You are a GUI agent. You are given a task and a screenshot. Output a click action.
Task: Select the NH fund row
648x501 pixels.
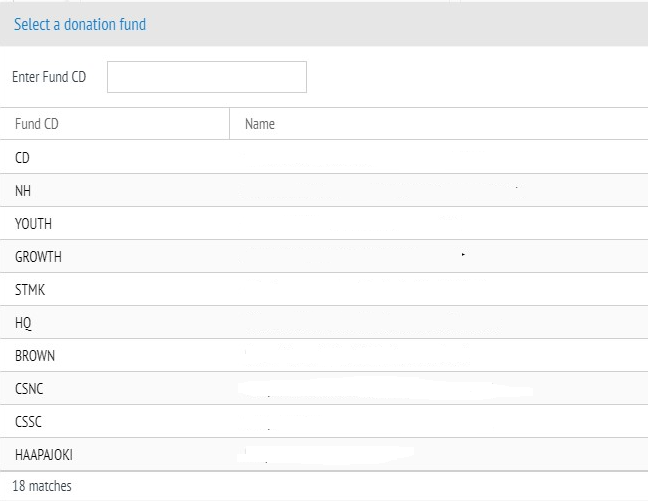click(x=324, y=190)
